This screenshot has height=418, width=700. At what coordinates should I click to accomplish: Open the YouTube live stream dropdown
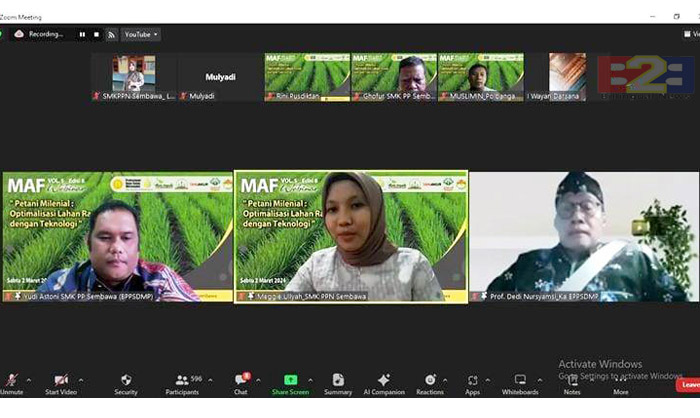point(141,34)
